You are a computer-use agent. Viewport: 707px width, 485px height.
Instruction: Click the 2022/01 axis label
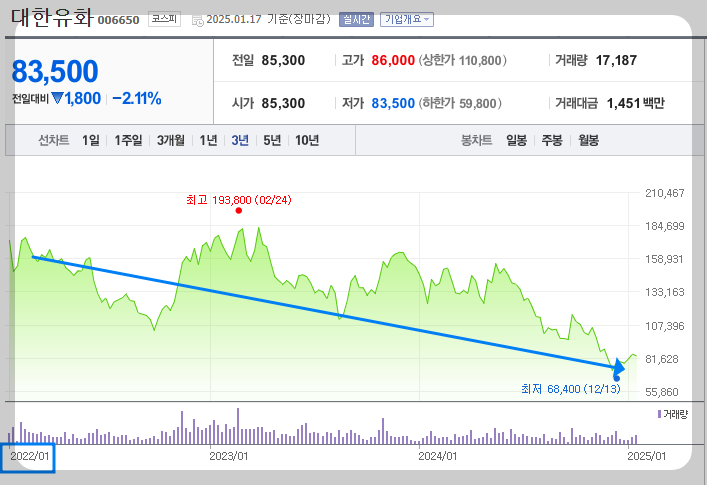coord(30,456)
